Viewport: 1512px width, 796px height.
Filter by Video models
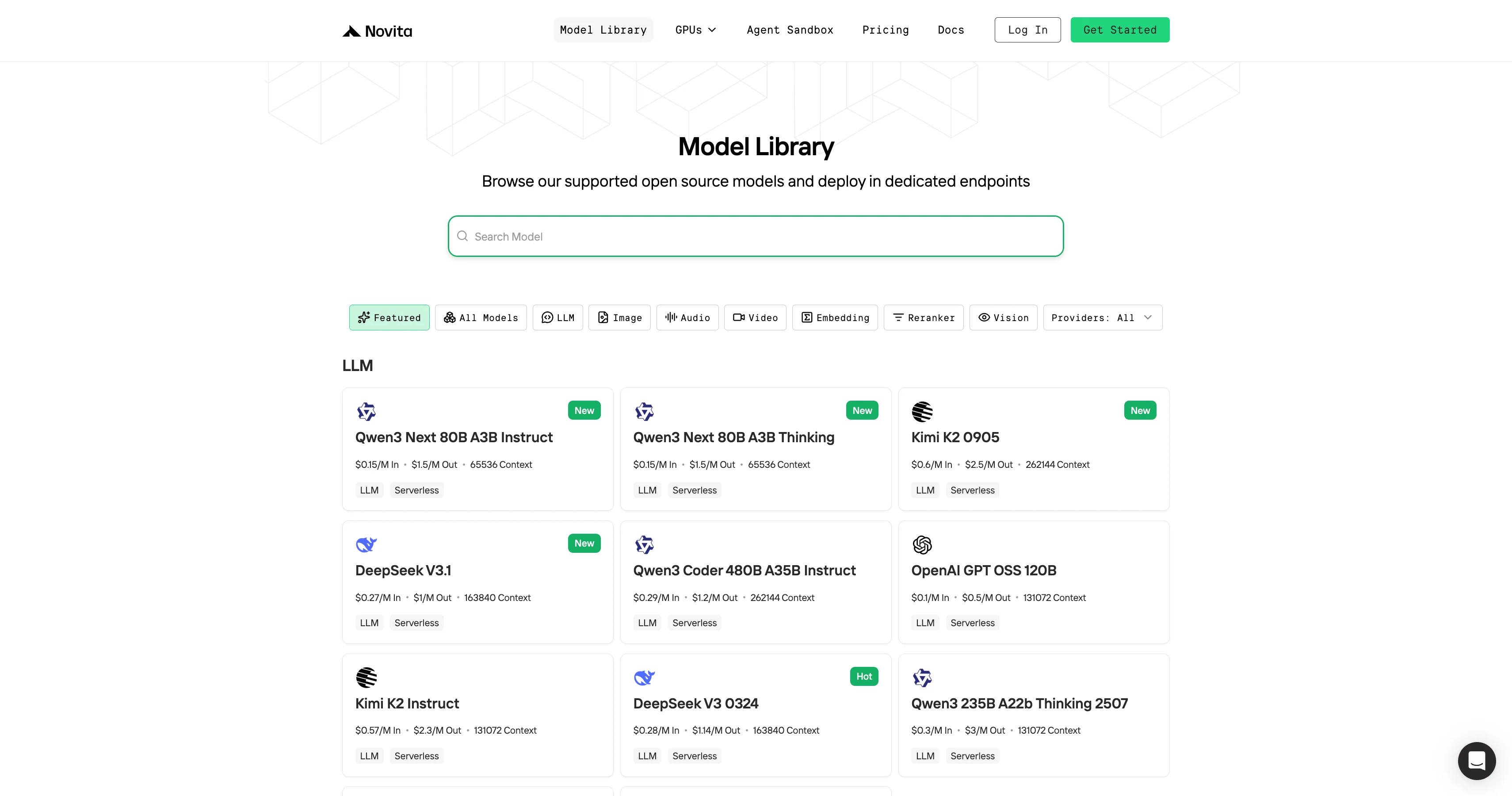tap(756, 318)
